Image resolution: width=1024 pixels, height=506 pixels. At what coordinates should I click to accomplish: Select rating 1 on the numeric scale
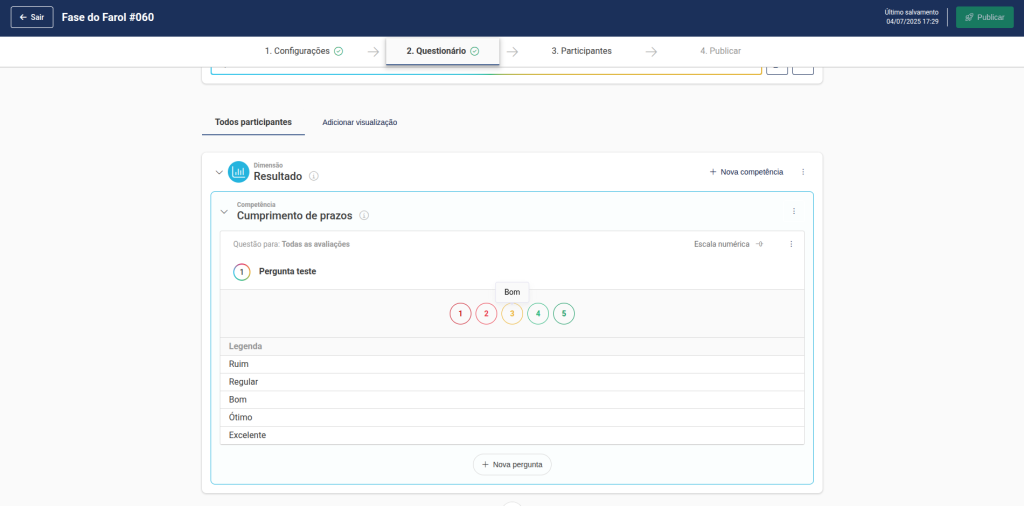(x=460, y=314)
